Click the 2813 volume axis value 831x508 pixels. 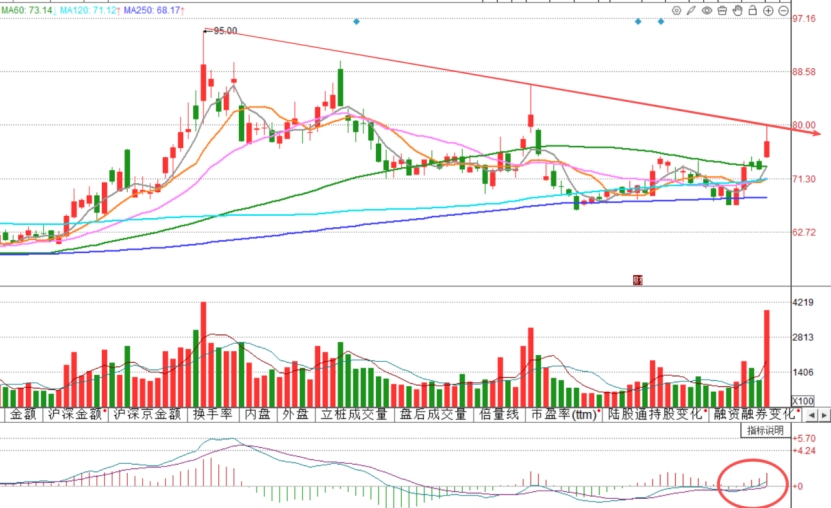[x=802, y=337]
